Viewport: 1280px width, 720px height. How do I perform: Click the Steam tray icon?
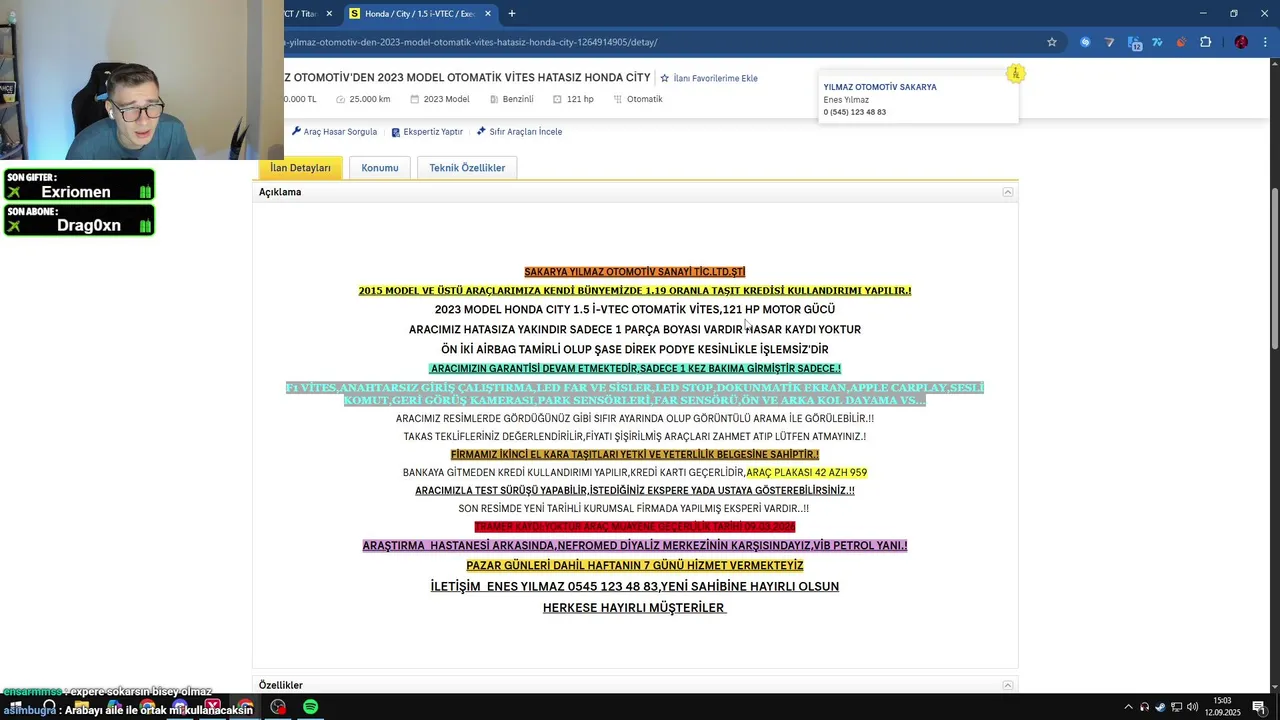point(1160,707)
